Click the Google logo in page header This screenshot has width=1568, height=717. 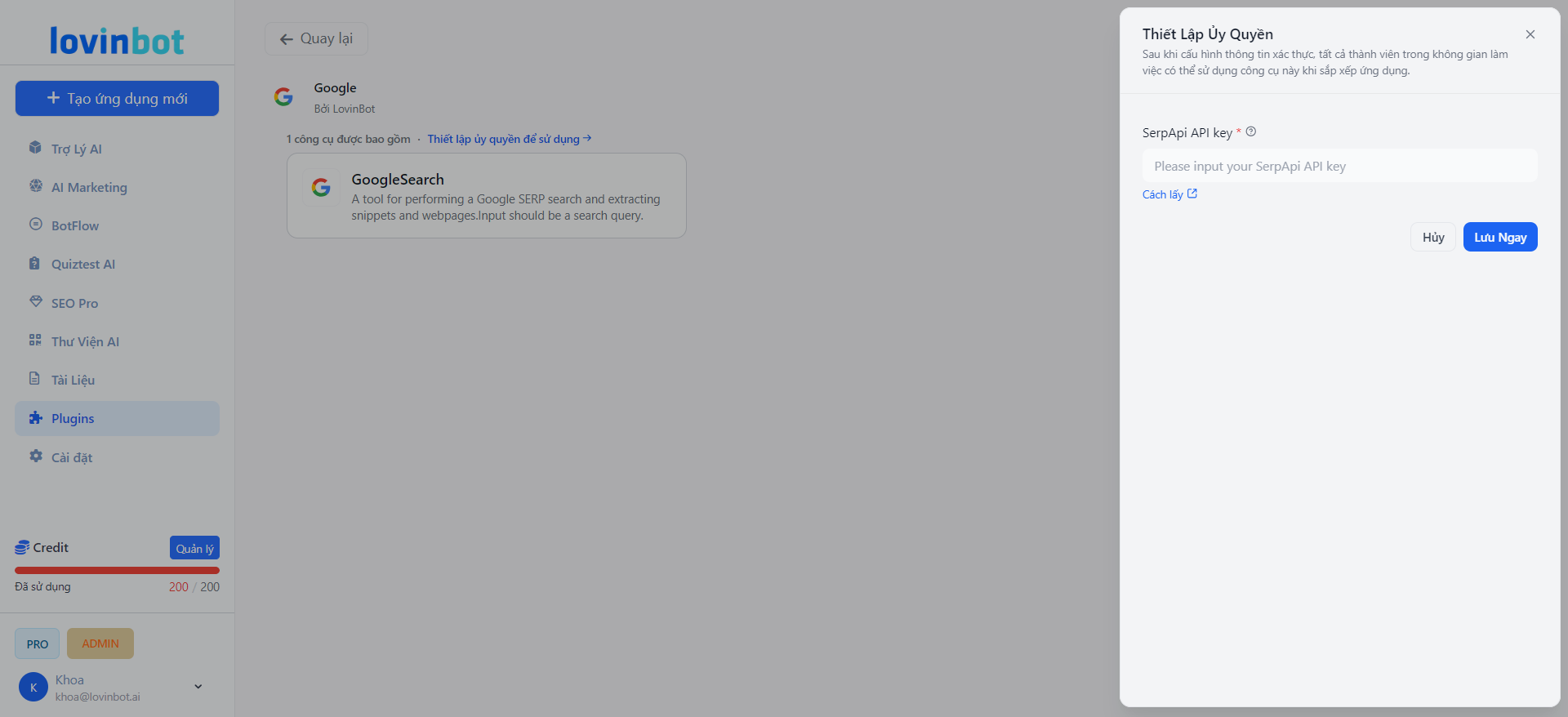pos(283,97)
